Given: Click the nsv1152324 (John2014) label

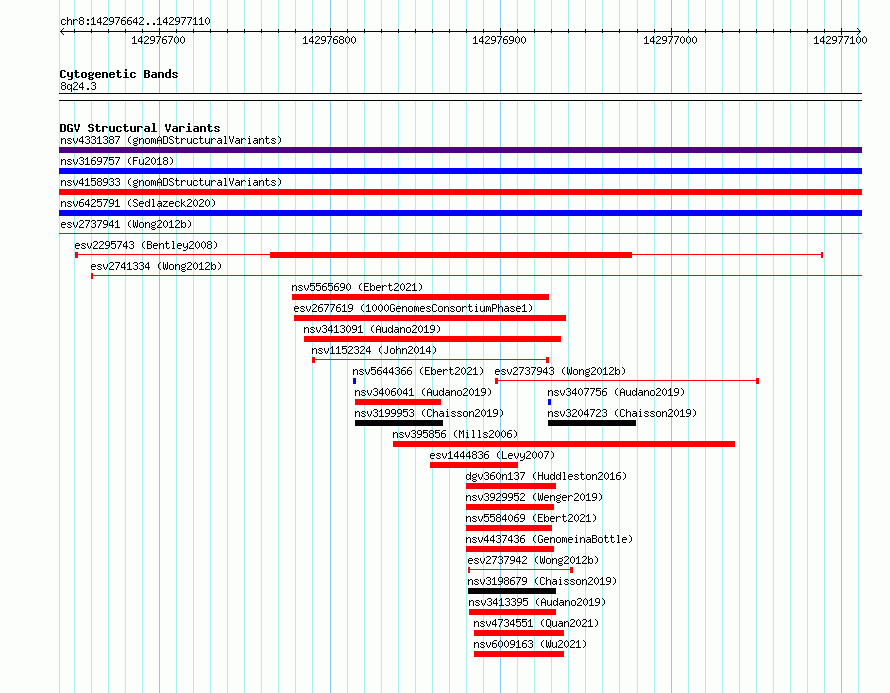Looking at the screenshot, I should (374, 350).
